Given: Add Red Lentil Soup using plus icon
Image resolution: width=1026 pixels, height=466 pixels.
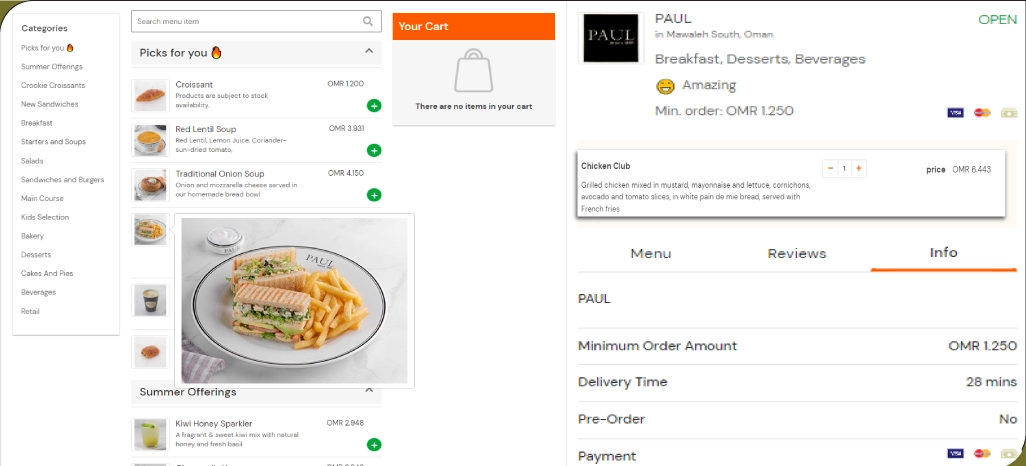Looking at the screenshot, I should (x=374, y=150).
